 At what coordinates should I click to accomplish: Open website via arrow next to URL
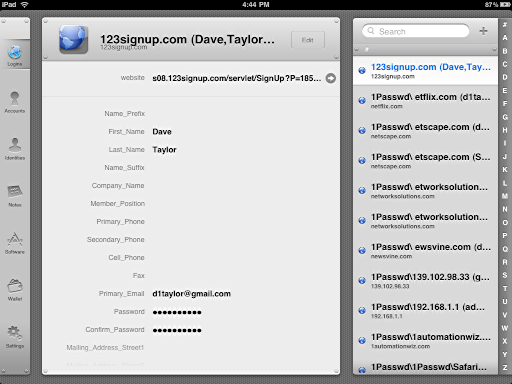coord(331,78)
